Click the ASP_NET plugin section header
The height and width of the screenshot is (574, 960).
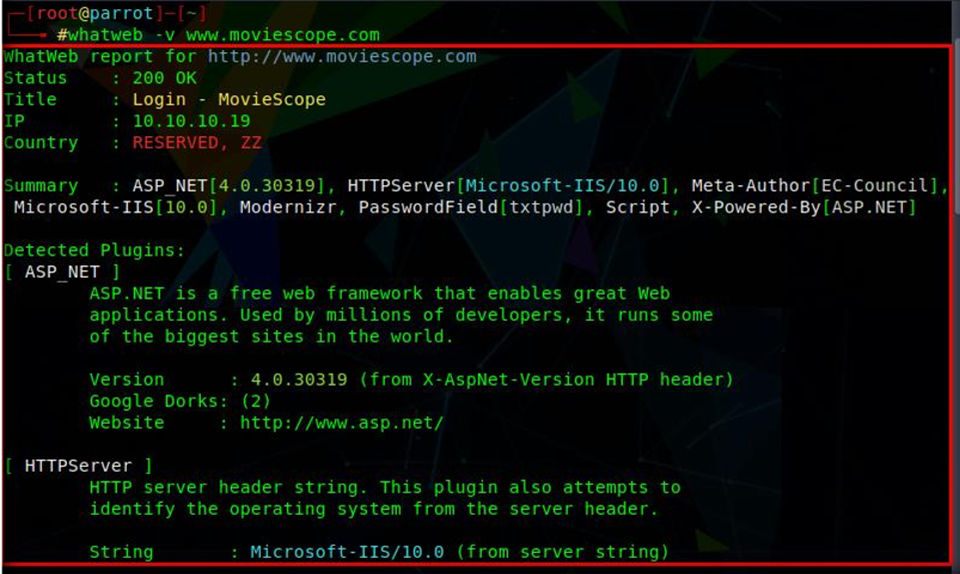pos(62,271)
